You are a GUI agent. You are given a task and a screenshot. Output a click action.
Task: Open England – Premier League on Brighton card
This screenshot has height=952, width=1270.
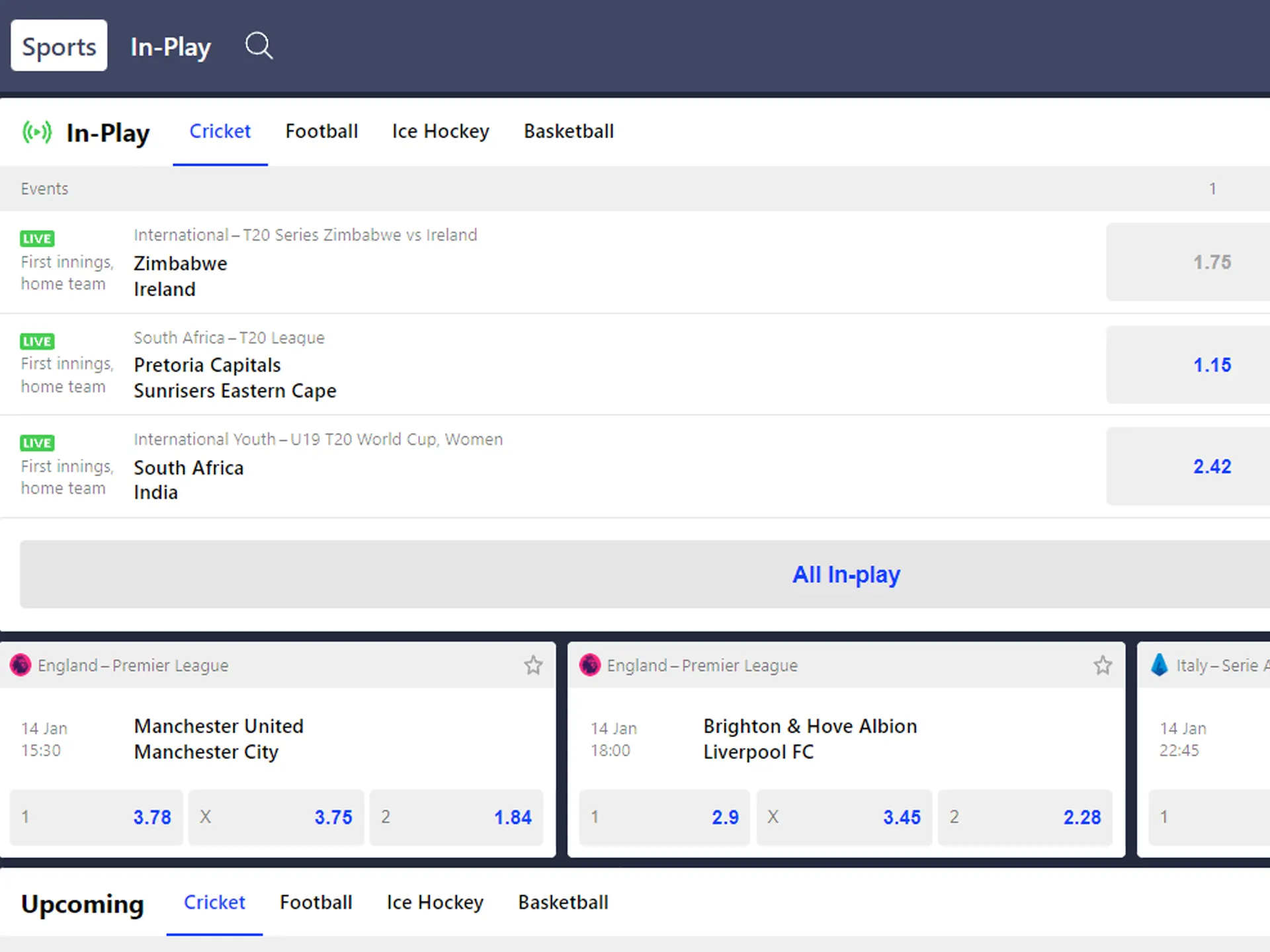click(702, 665)
